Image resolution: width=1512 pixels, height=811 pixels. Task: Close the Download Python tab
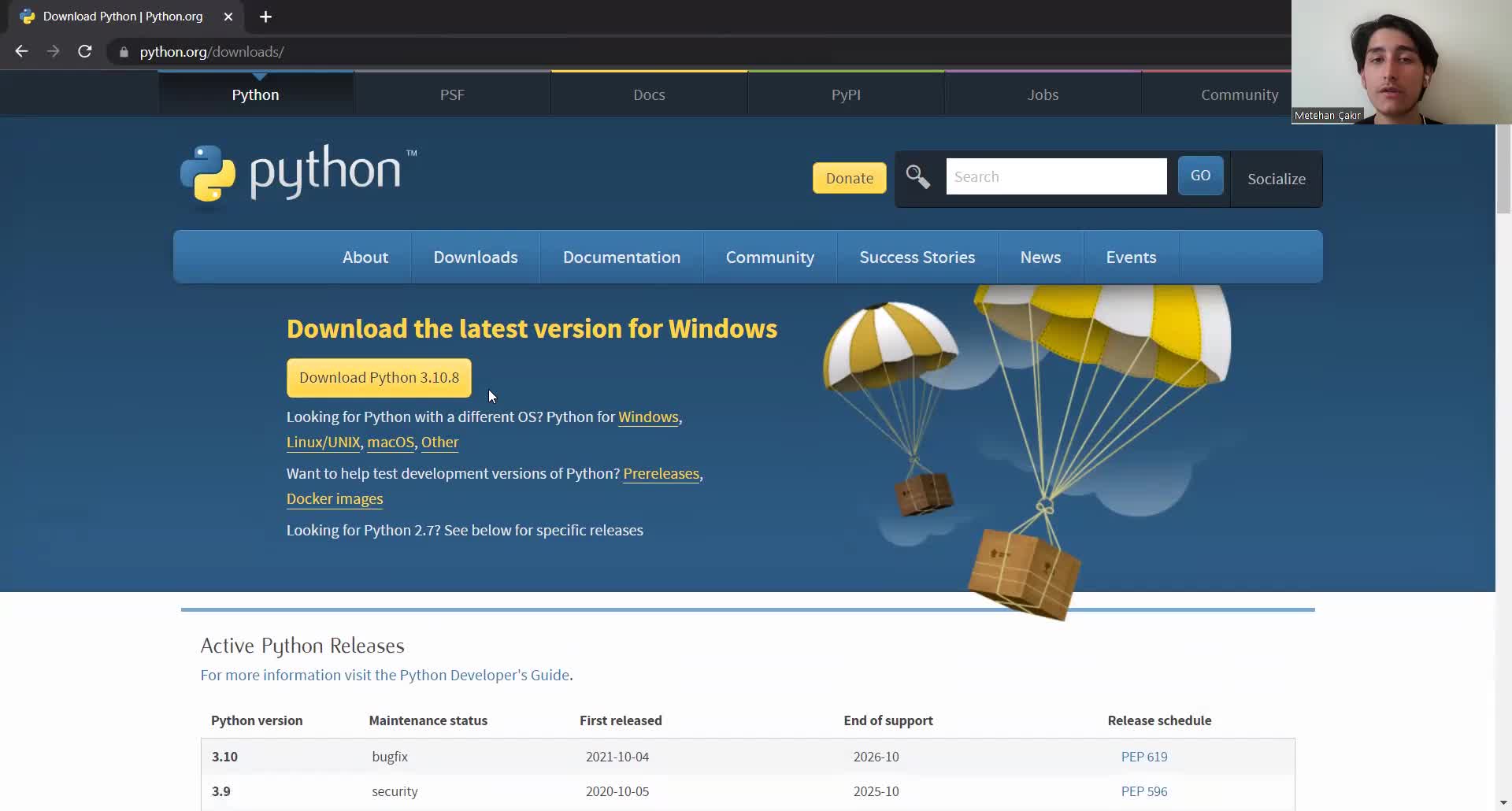pos(228,17)
